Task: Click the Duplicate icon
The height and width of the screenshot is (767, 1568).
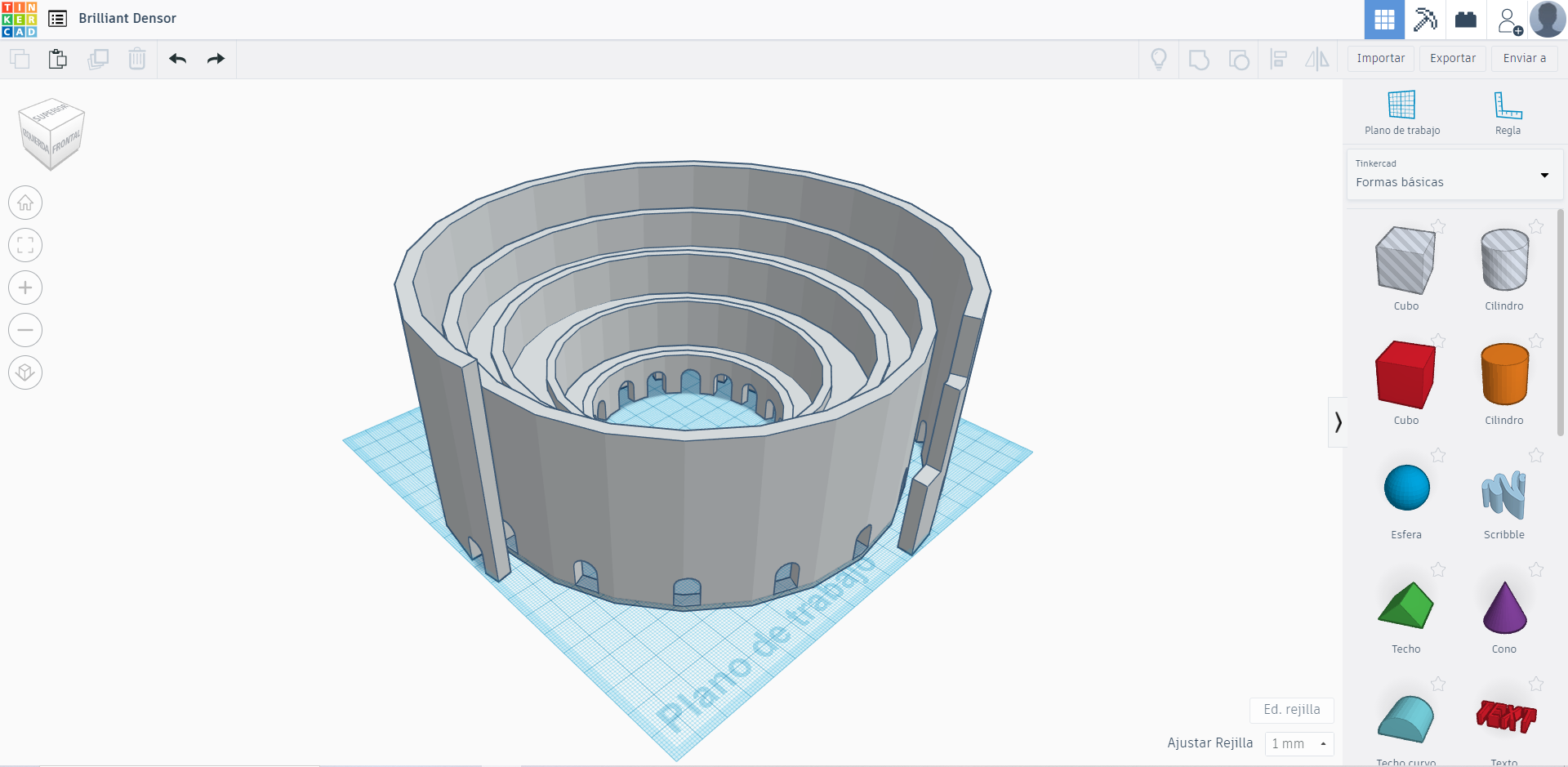Action: click(x=98, y=59)
